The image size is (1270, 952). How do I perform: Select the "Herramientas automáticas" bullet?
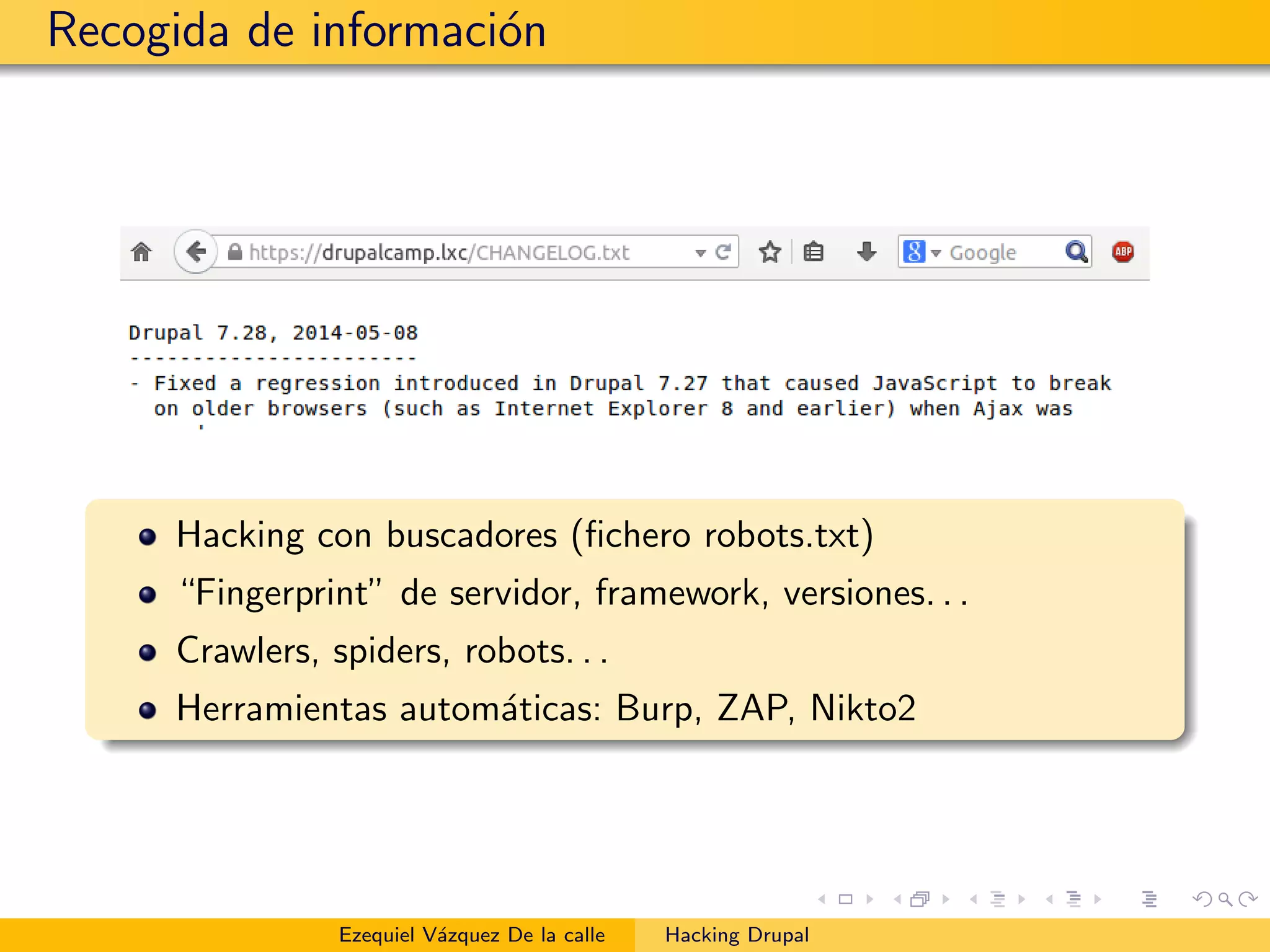[x=546, y=708]
